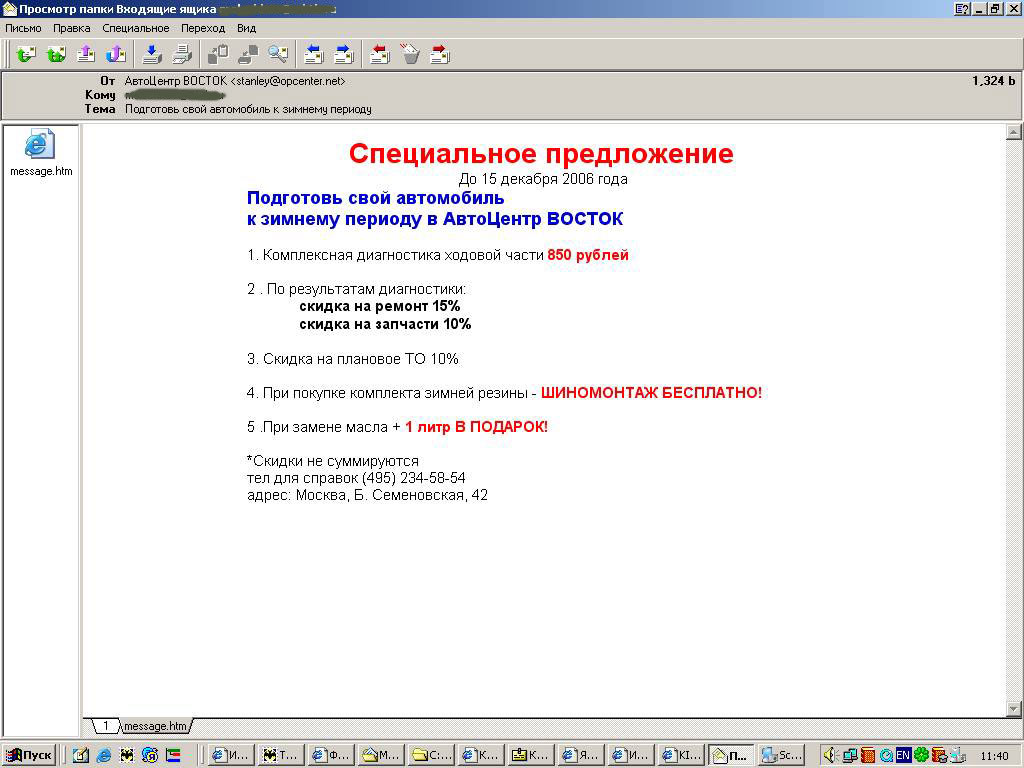
Task: Open the Письмо menu
Action: (x=23, y=28)
